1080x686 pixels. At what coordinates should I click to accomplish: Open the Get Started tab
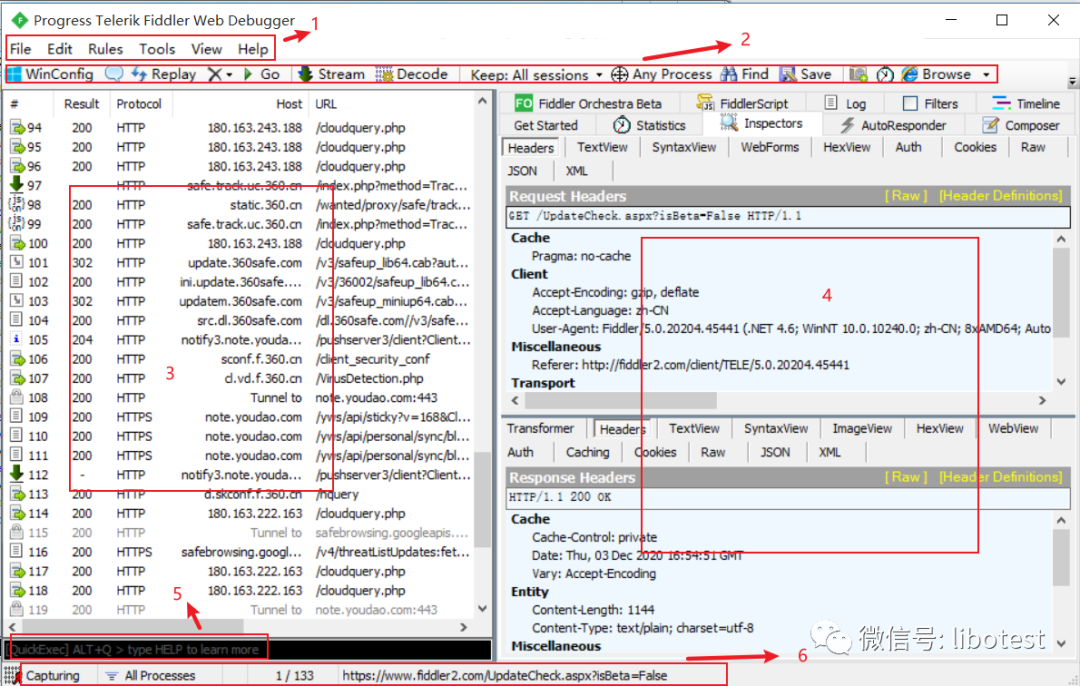tap(546, 125)
